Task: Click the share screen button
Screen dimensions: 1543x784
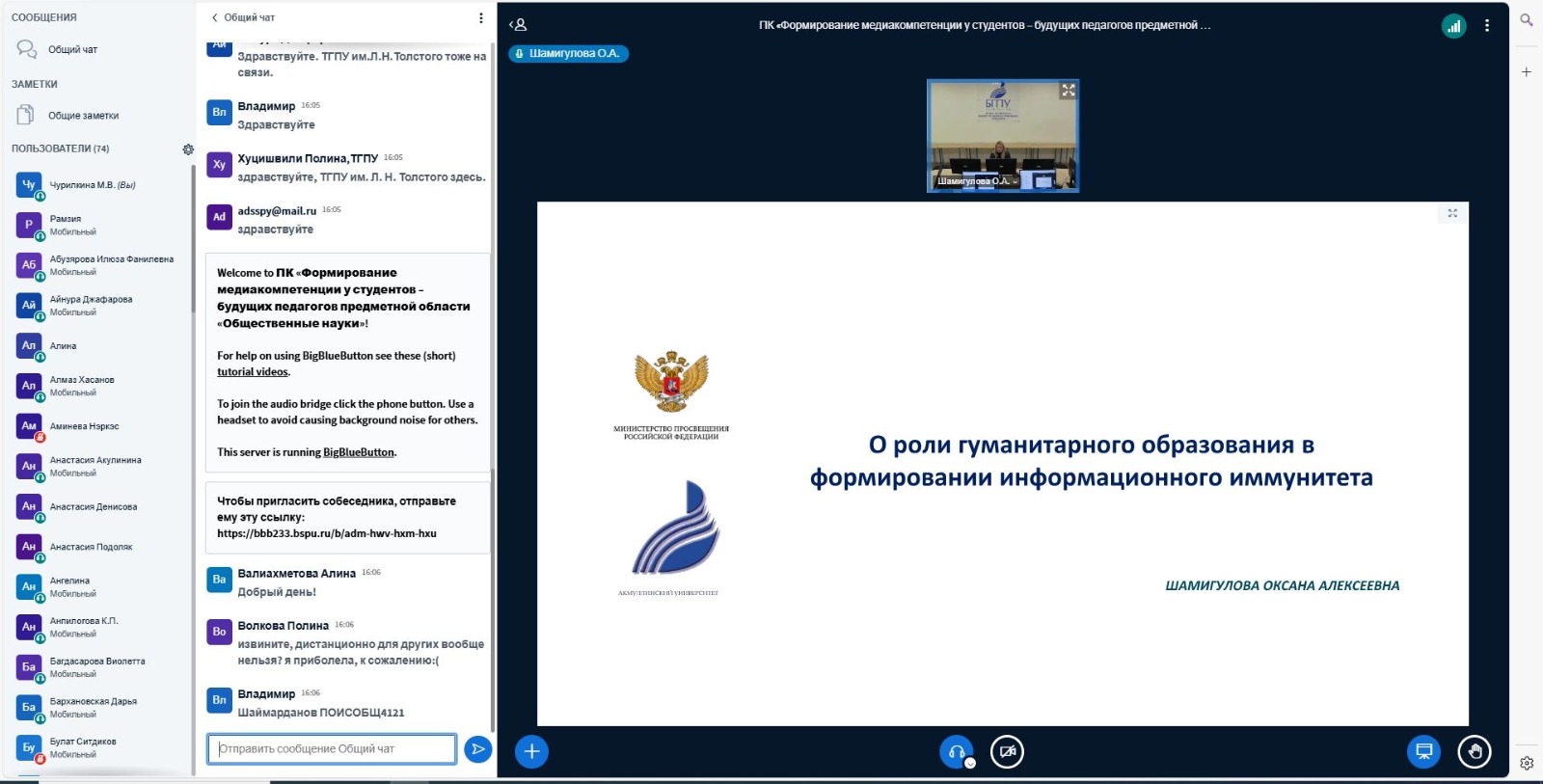Action: tap(1423, 751)
